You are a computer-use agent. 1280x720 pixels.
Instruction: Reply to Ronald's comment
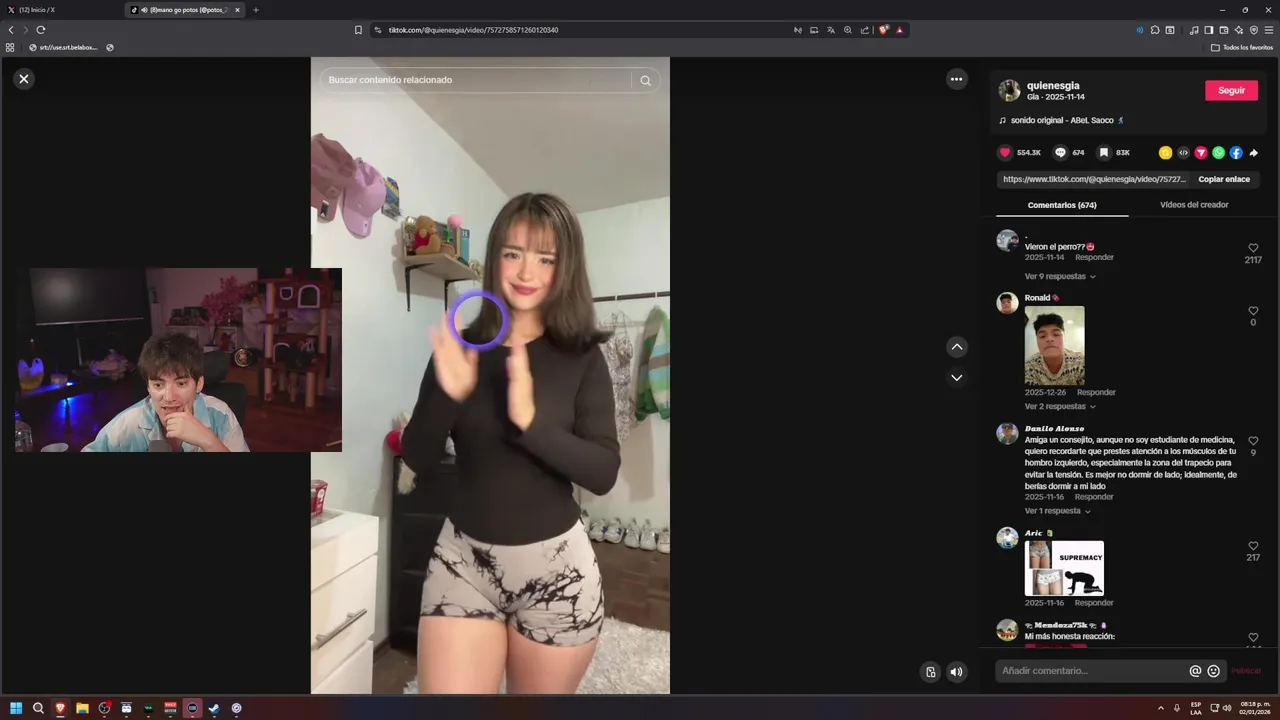click(1096, 392)
